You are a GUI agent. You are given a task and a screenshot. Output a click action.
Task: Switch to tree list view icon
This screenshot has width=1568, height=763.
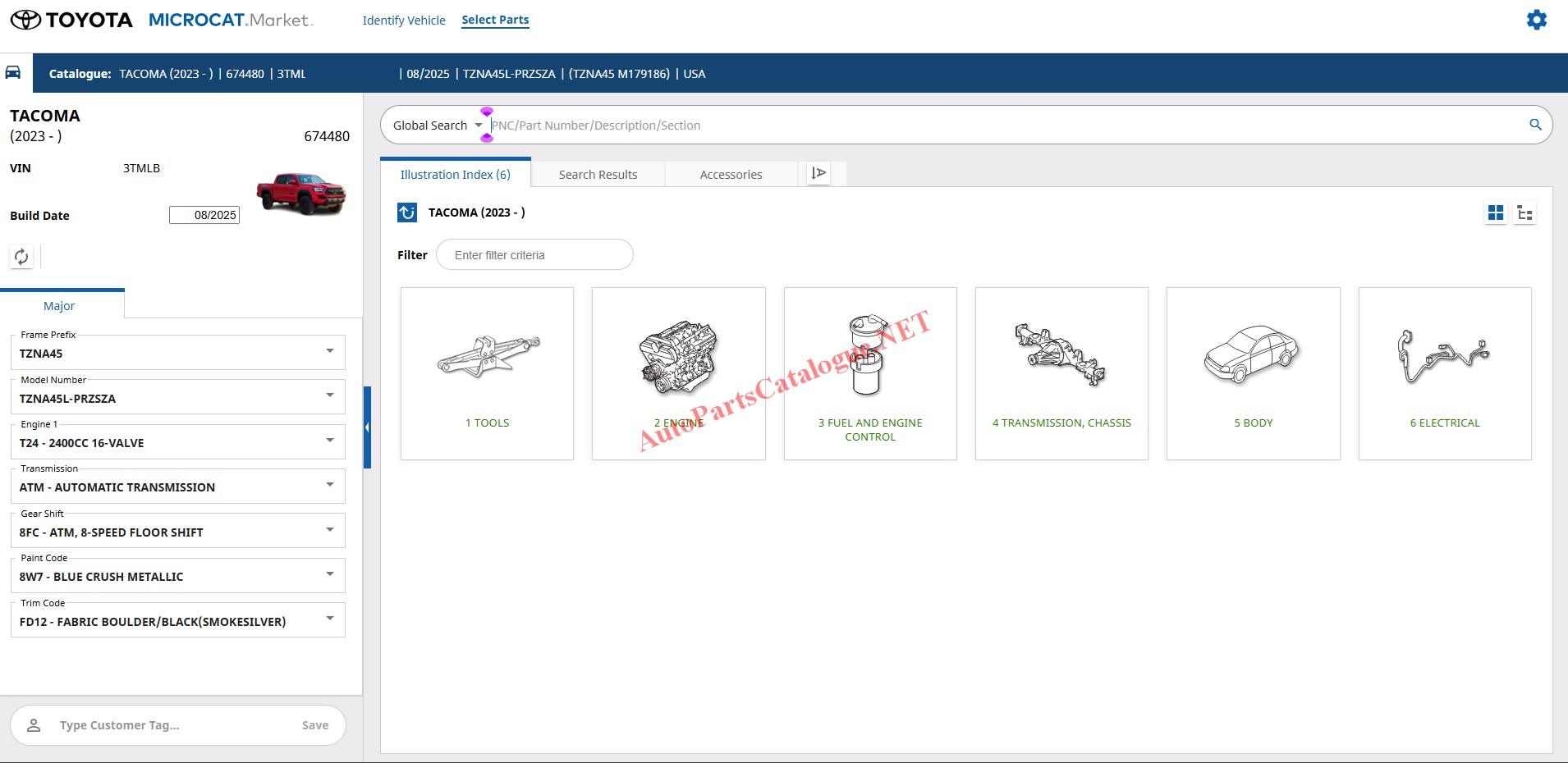tap(1524, 213)
